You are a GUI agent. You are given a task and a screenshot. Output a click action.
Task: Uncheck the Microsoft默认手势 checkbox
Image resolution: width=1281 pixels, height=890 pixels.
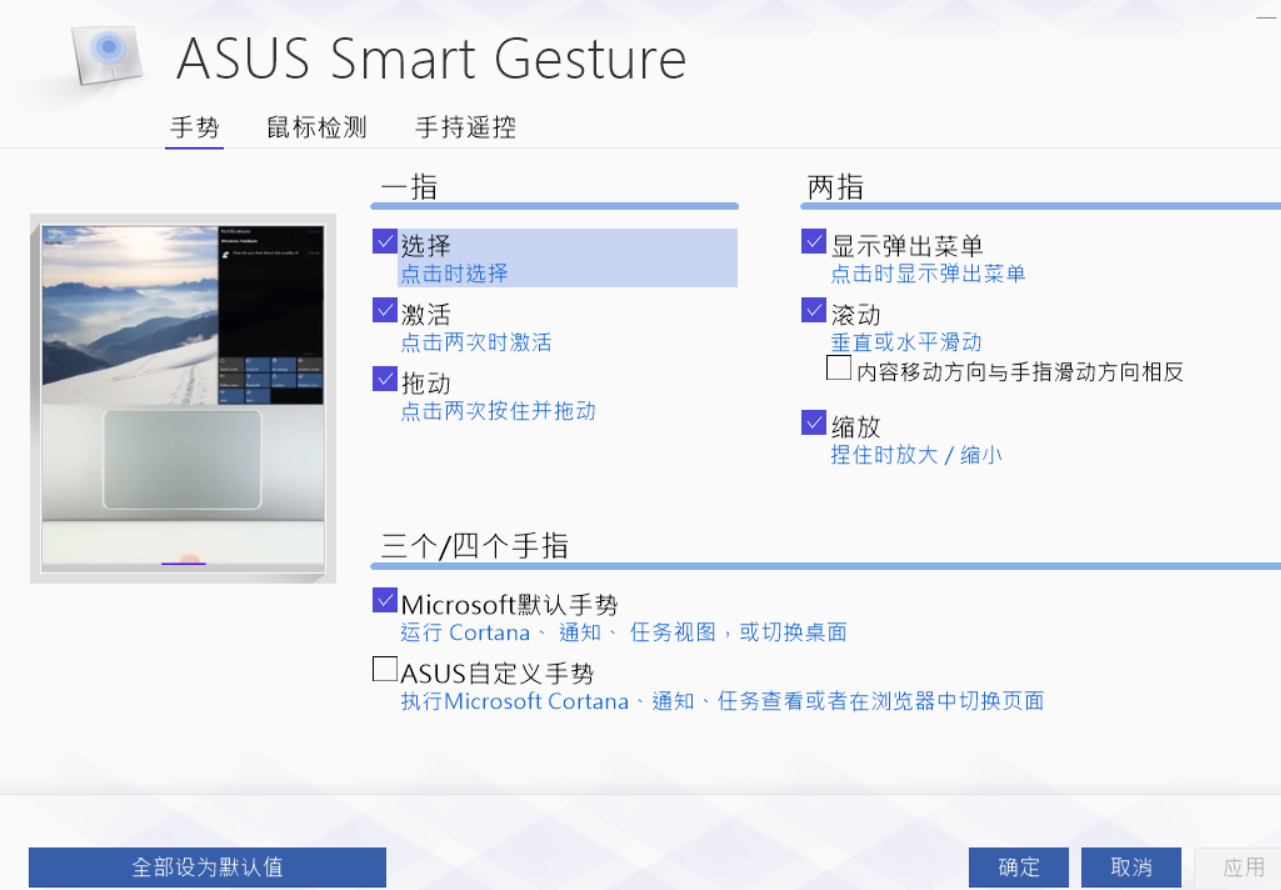(385, 600)
